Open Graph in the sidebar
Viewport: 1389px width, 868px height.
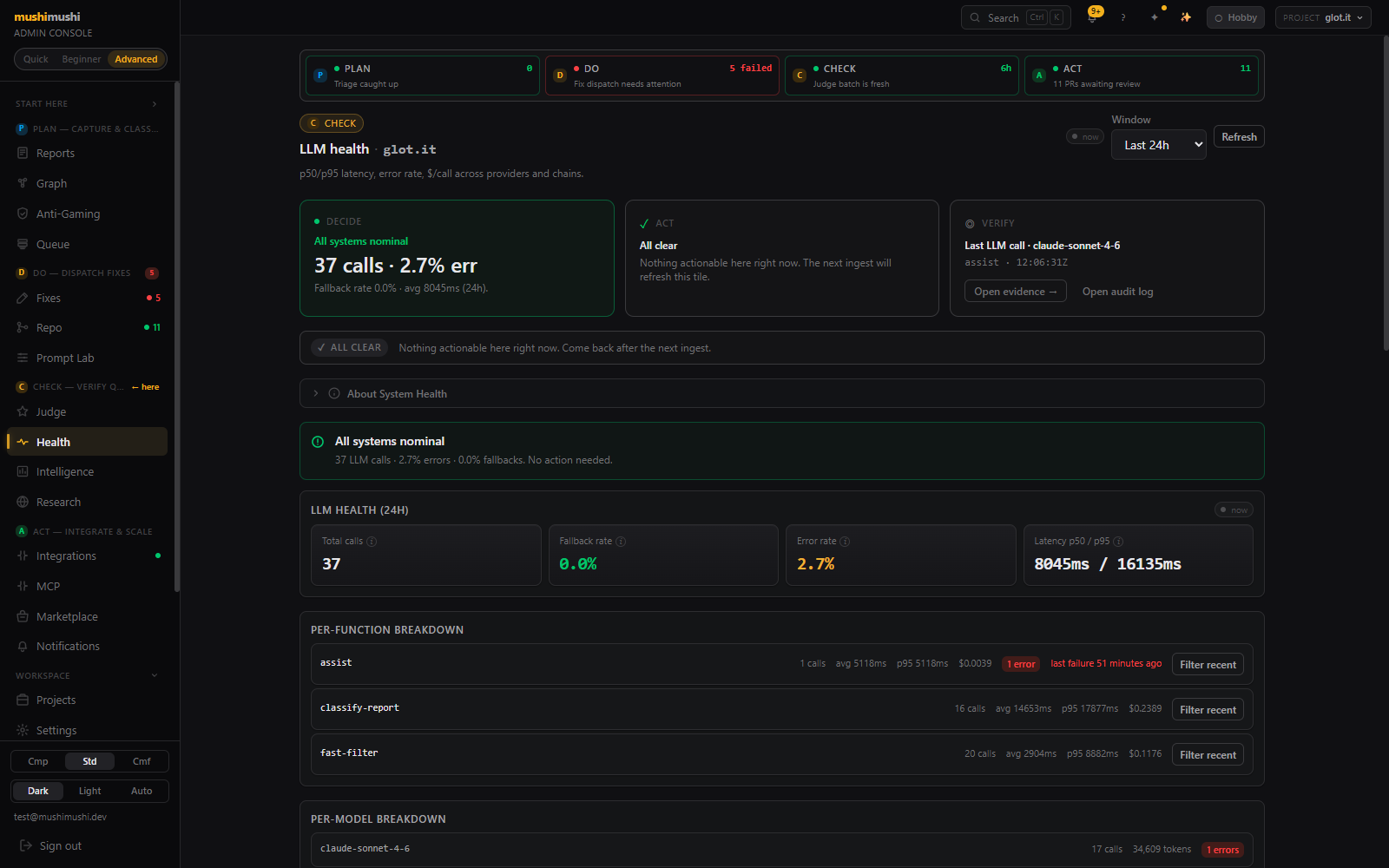pyautogui.click(x=87, y=183)
